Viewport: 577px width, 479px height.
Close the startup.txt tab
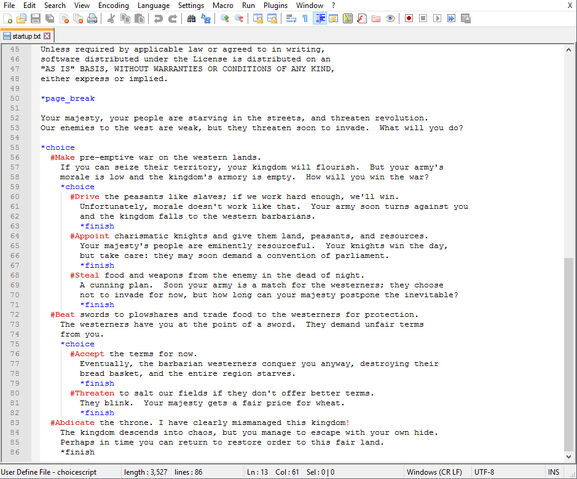coord(47,36)
